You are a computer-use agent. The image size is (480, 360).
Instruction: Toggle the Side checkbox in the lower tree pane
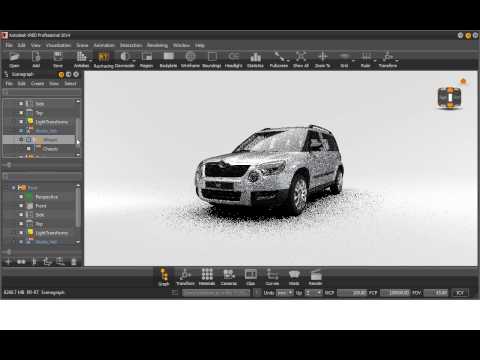[x=21, y=215]
